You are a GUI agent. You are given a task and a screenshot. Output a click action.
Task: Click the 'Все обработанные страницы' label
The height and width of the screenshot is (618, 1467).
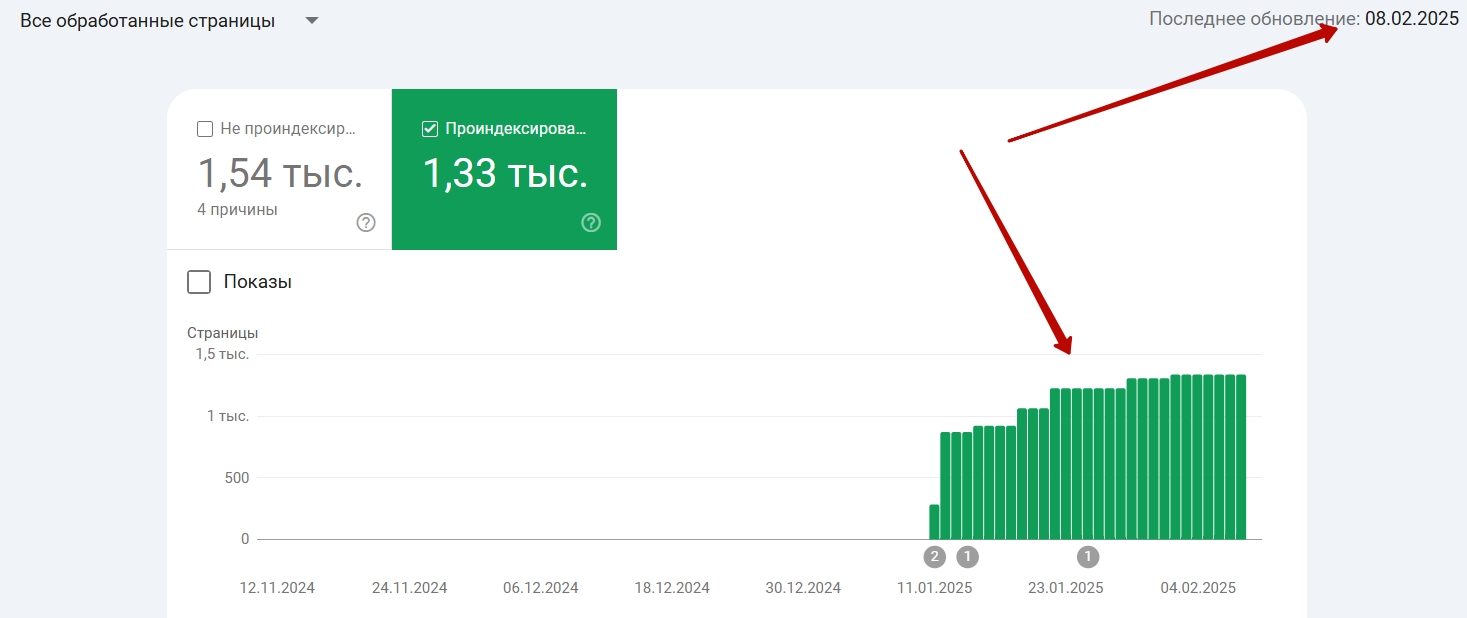point(148,21)
